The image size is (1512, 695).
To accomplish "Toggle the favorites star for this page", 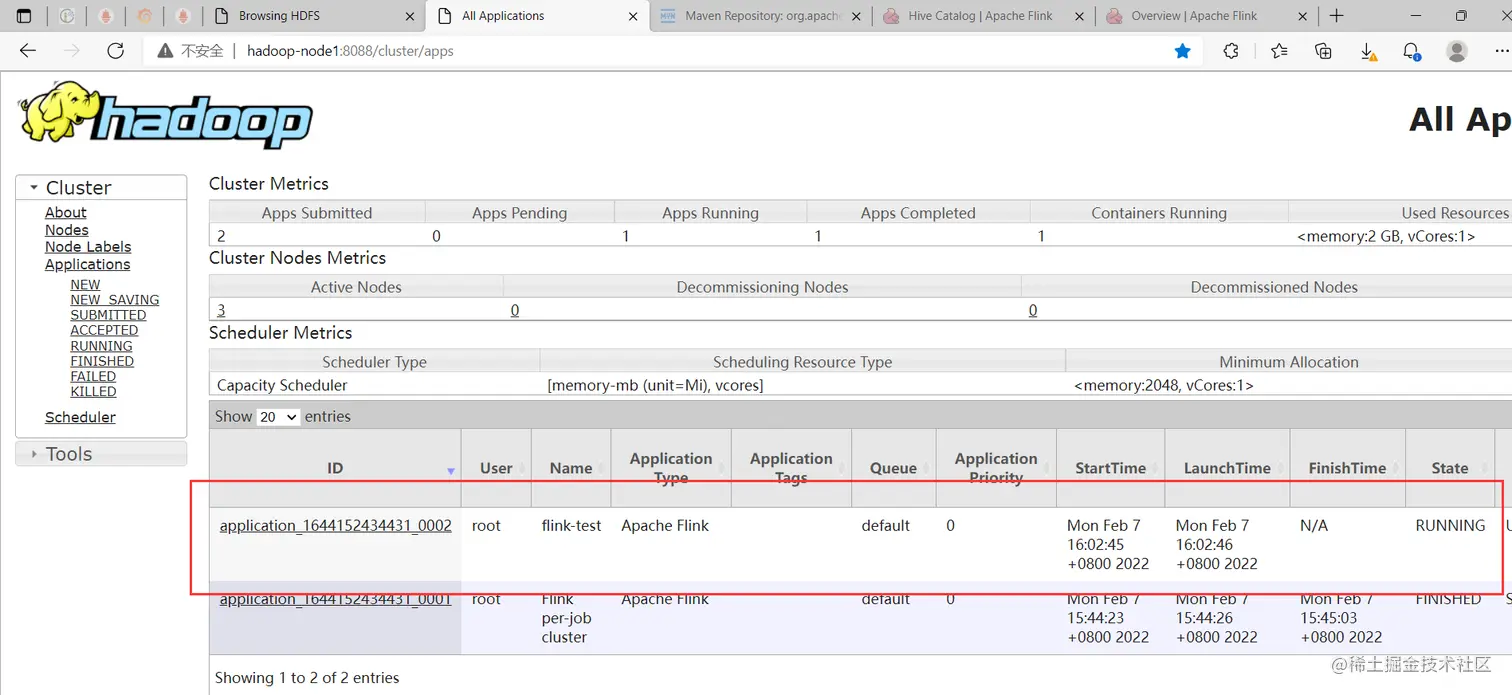I will click(1182, 51).
